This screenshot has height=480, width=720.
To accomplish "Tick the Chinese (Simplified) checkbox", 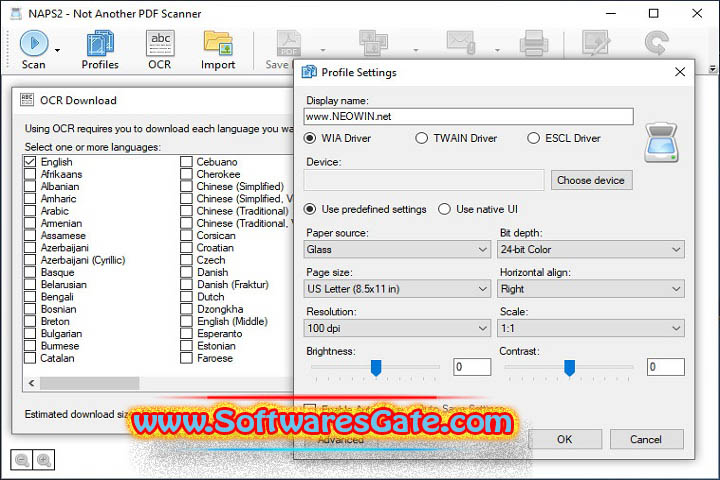I will [186, 186].
